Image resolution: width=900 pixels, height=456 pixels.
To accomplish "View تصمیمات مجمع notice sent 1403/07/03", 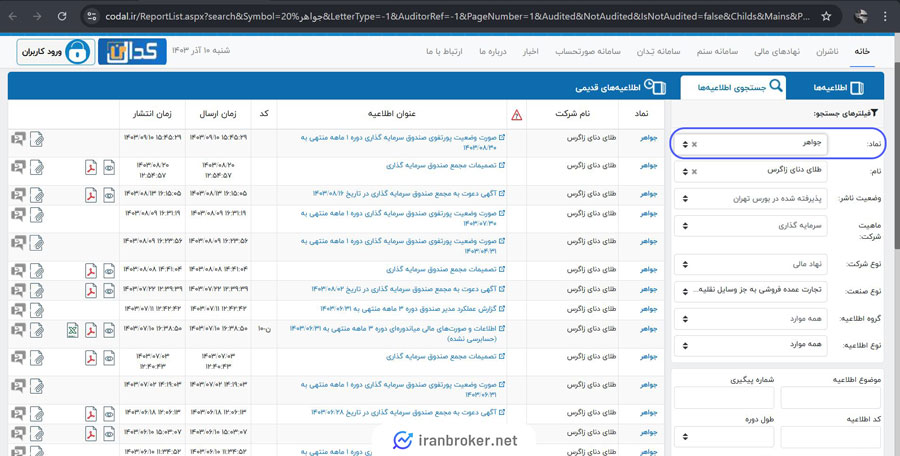I will (x=109, y=358).
